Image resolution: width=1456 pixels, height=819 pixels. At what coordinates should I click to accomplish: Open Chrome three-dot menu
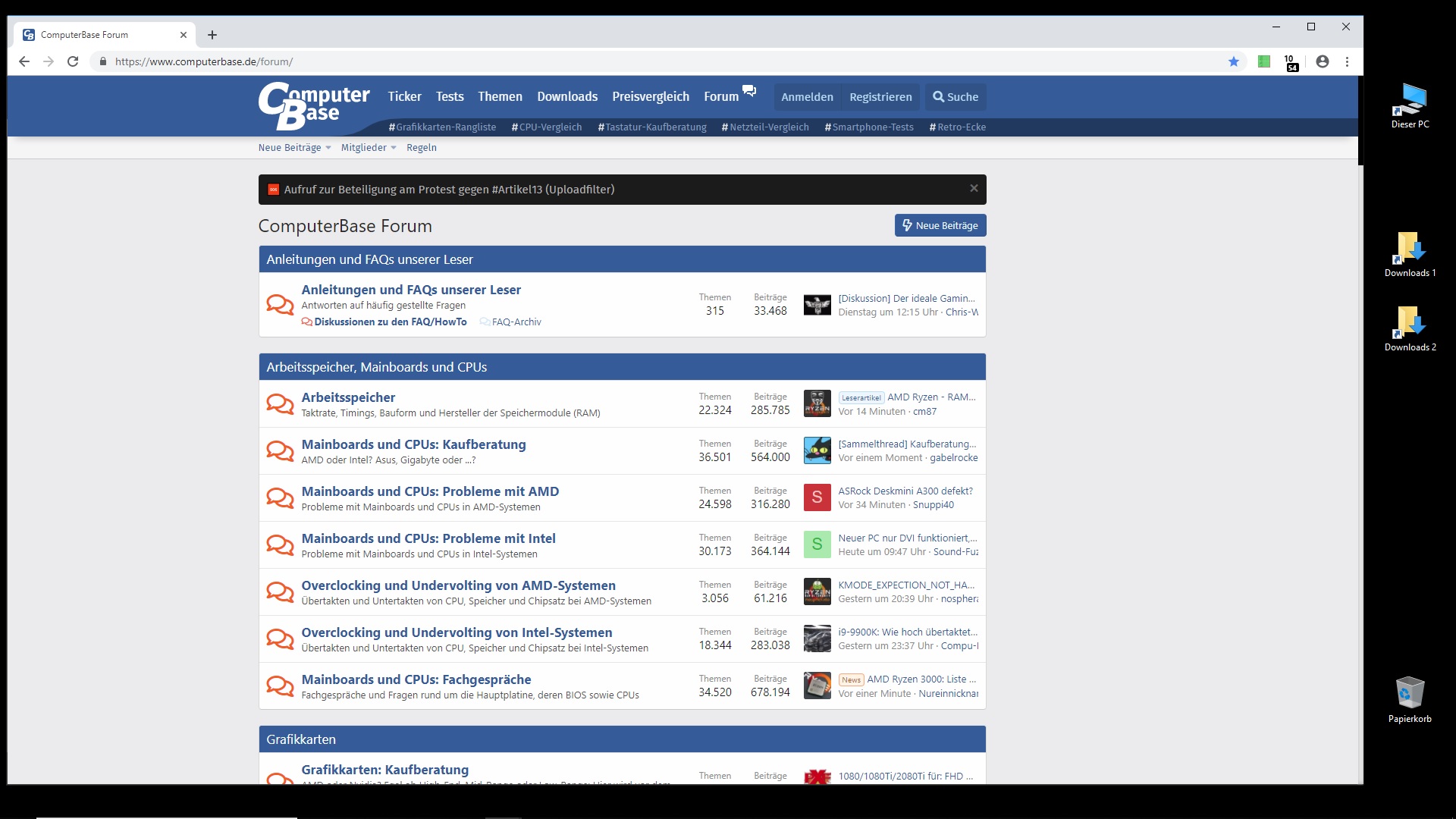click(x=1347, y=61)
